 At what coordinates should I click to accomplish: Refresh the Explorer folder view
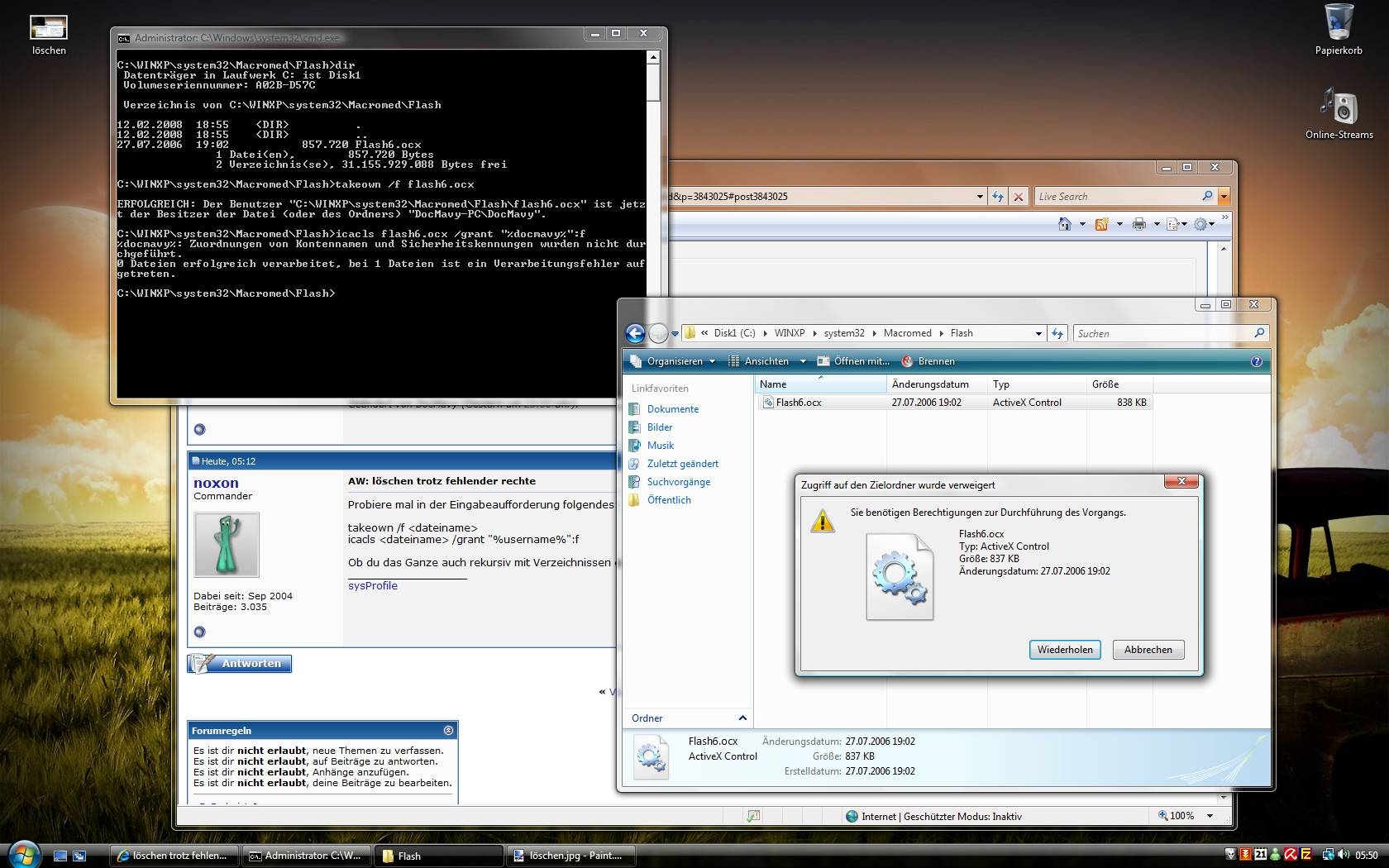point(1057,333)
